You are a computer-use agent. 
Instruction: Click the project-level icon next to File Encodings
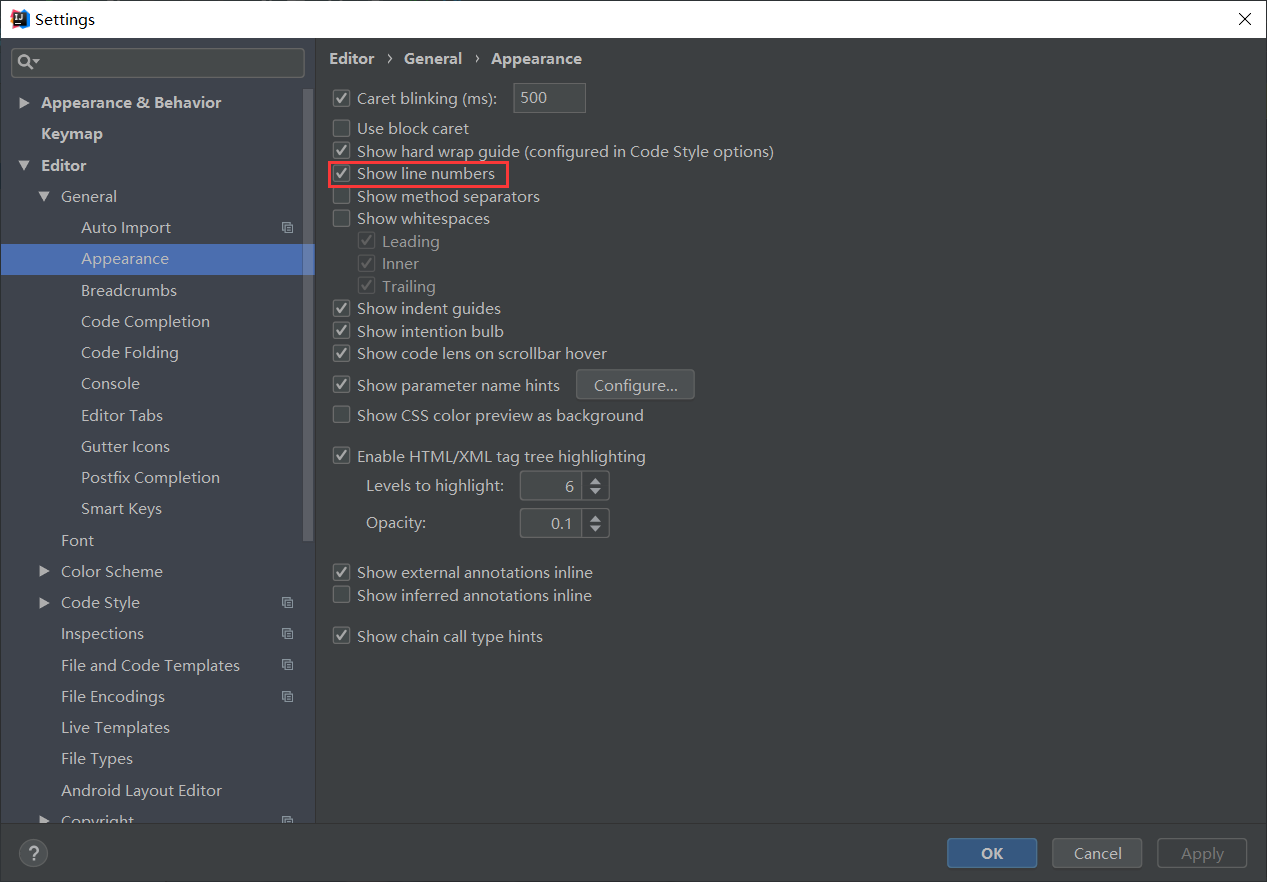pos(287,696)
